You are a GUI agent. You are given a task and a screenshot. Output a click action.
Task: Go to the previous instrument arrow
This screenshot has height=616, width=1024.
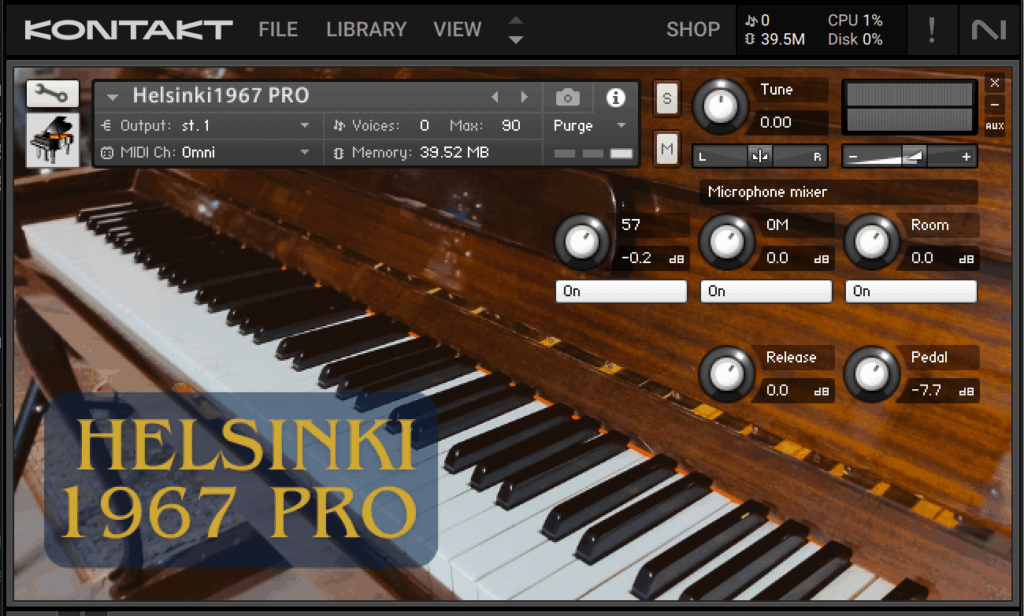point(494,97)
